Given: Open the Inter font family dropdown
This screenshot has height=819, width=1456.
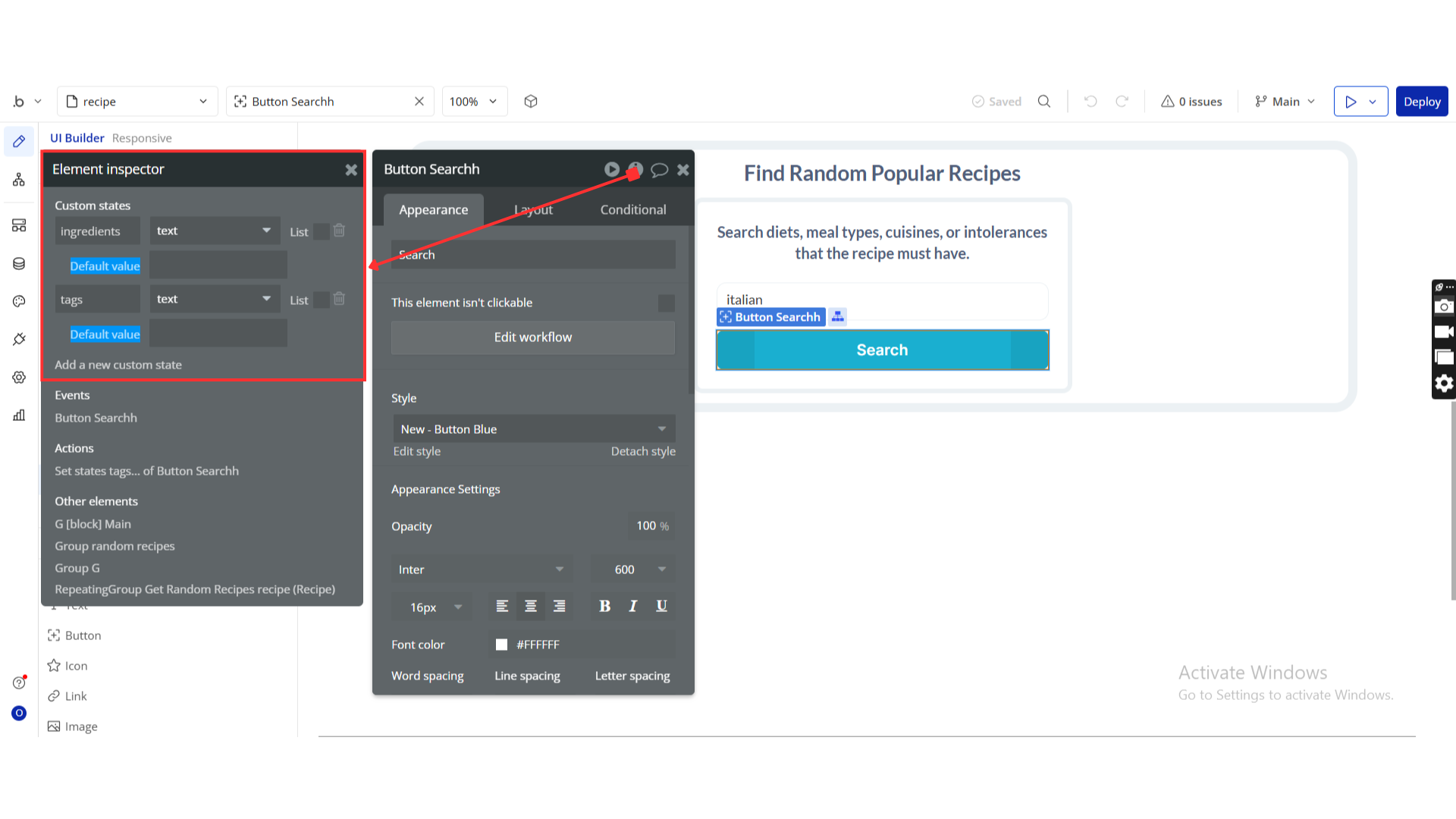Looking at the screenshot, I should click(x=481, y=570).
